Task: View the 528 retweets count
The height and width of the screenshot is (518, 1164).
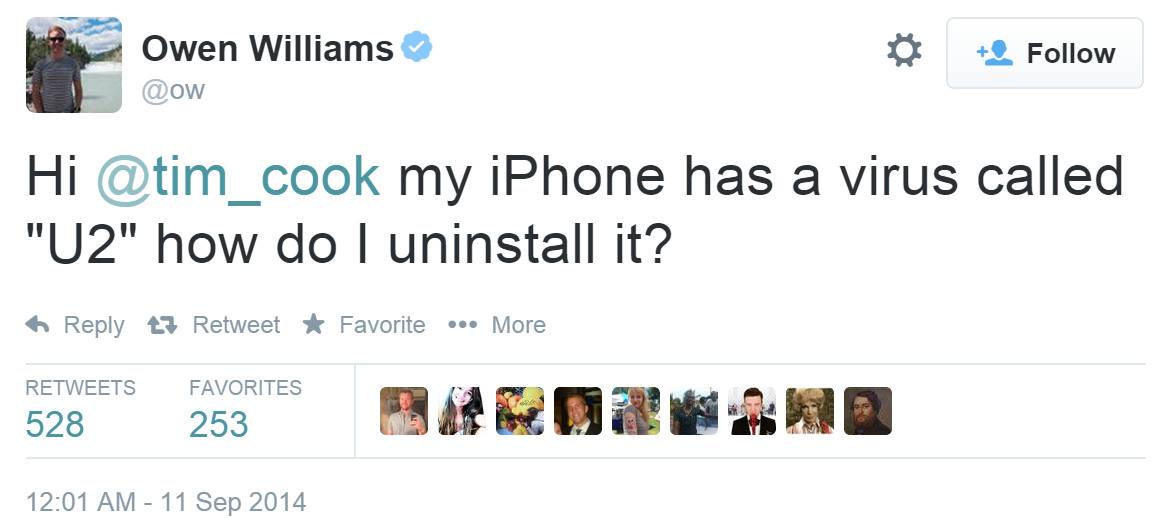Action: pos(55,424)
